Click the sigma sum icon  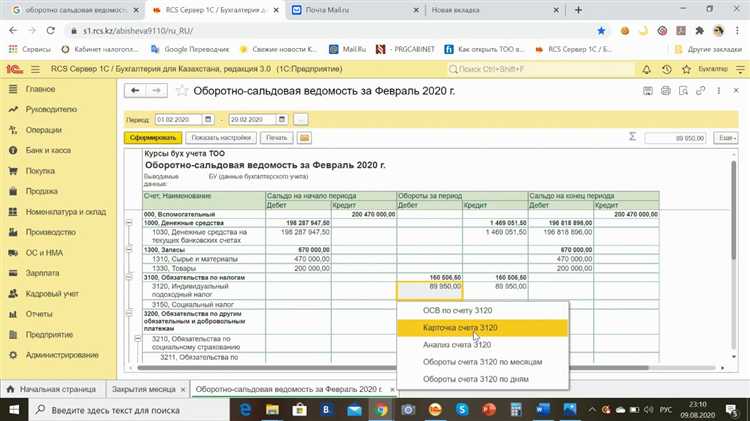[632, 137]
